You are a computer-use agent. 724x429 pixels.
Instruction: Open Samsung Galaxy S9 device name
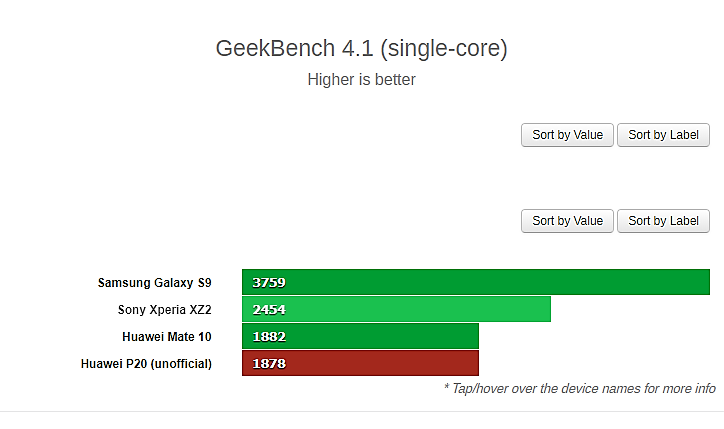(155, 283)
